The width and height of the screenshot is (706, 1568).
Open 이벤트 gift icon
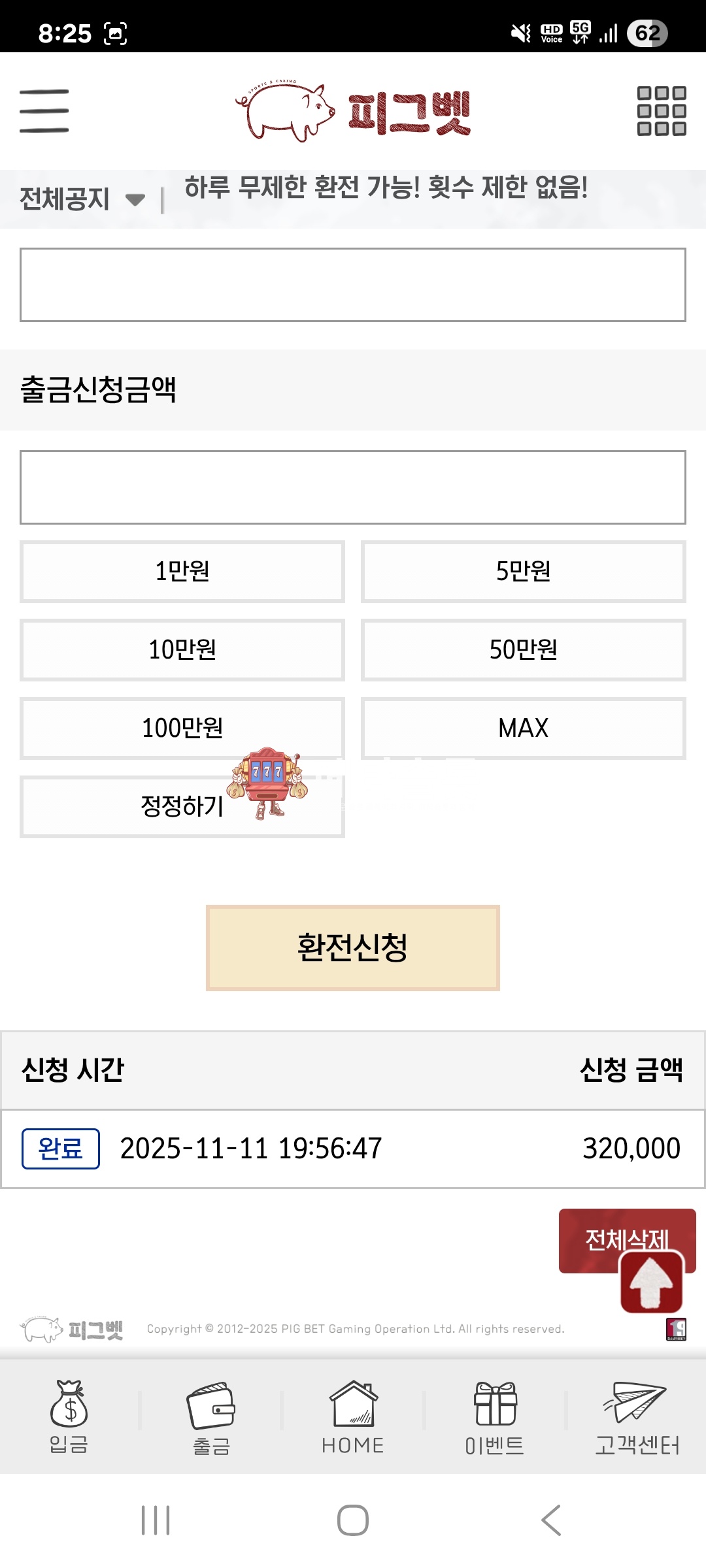(x=495, y=1418)
